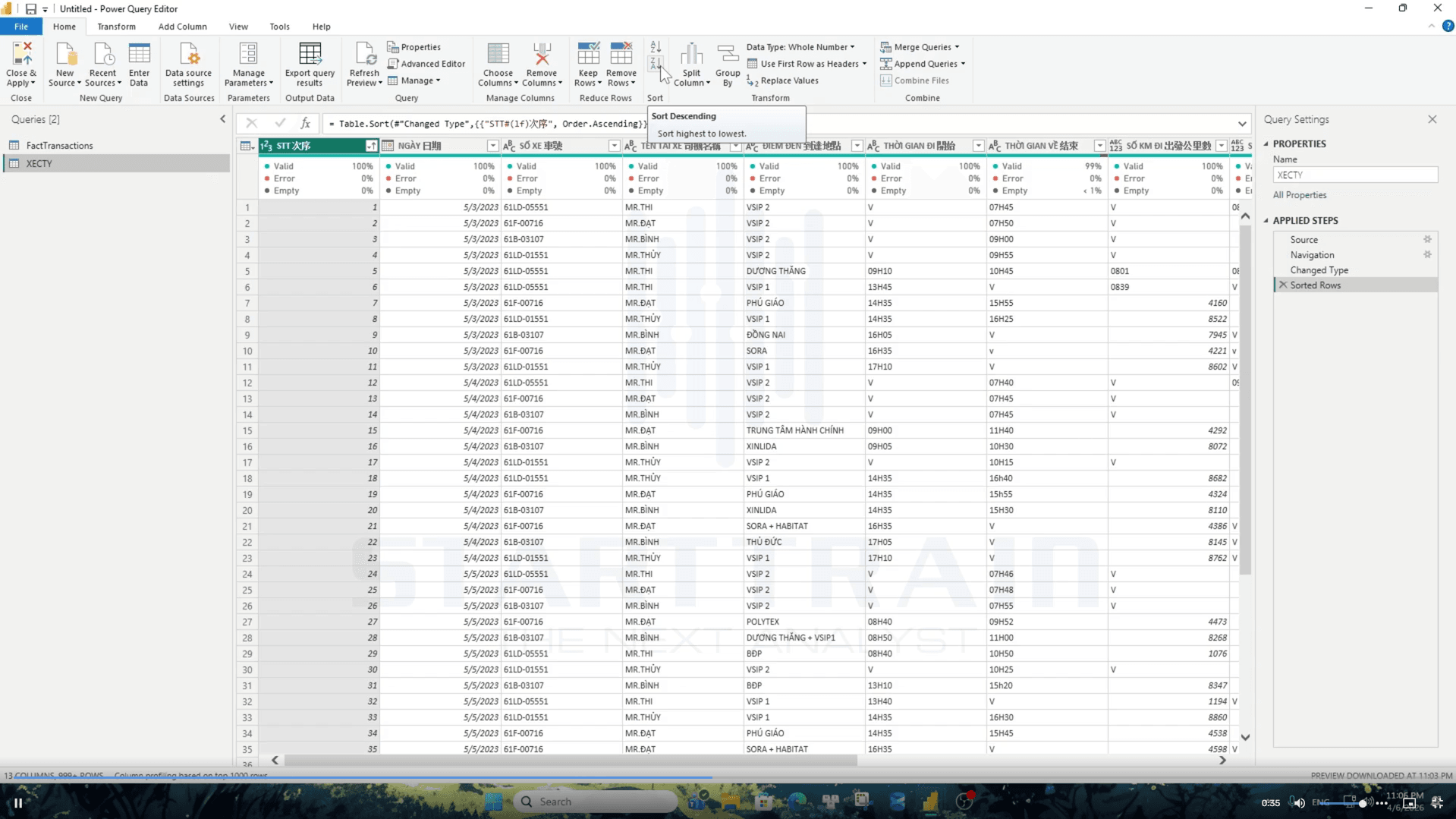1456x819 pixels.
Task: Click the Sort Descending icon
Action: [656, 64]
